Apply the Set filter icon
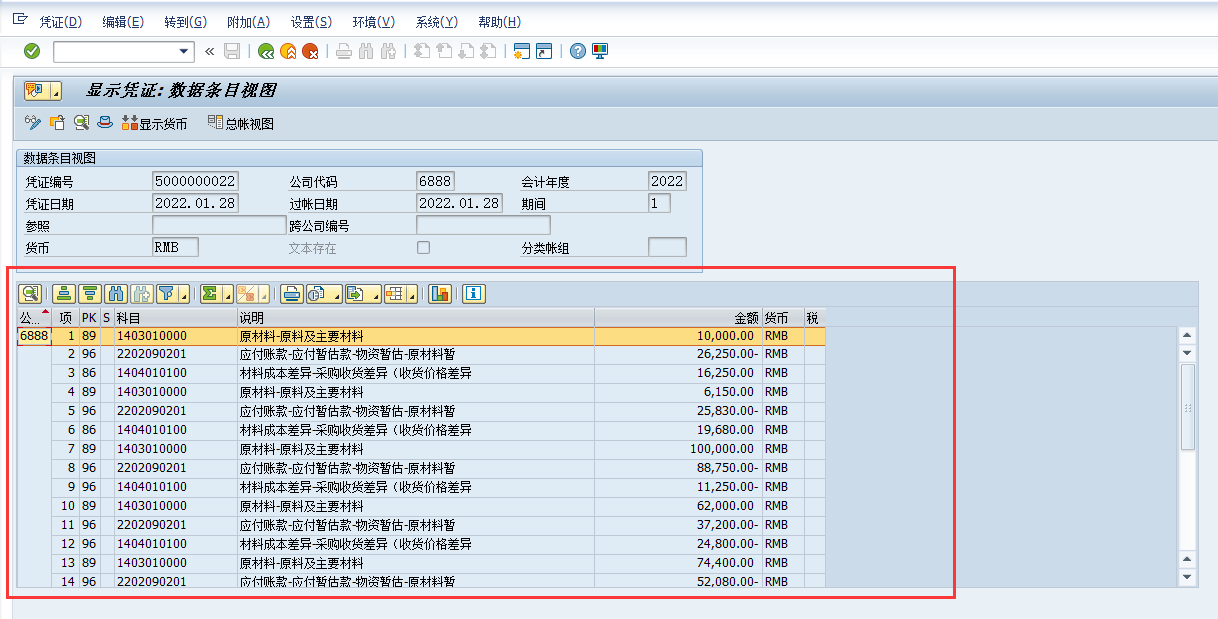Image resolution: width=1218 pixels, height=619 pixels. coord(168,293)
